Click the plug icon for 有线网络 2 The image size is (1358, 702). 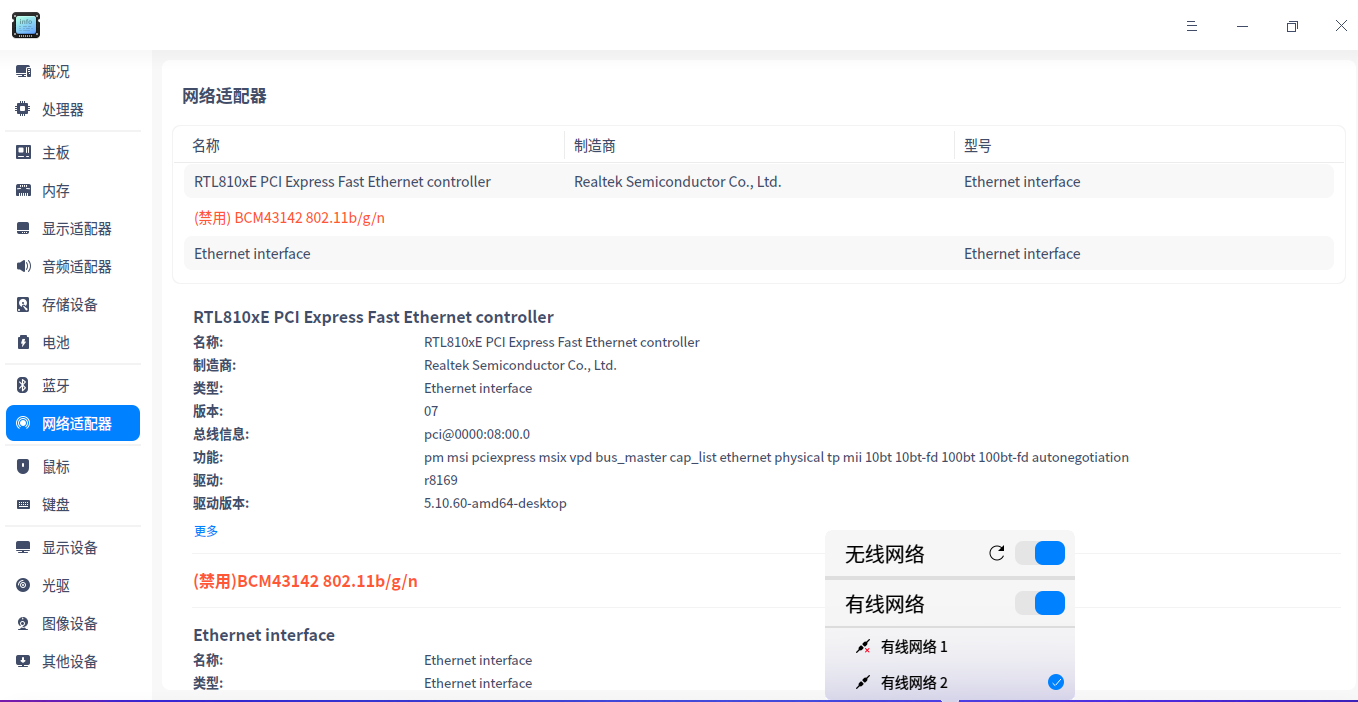863,683
